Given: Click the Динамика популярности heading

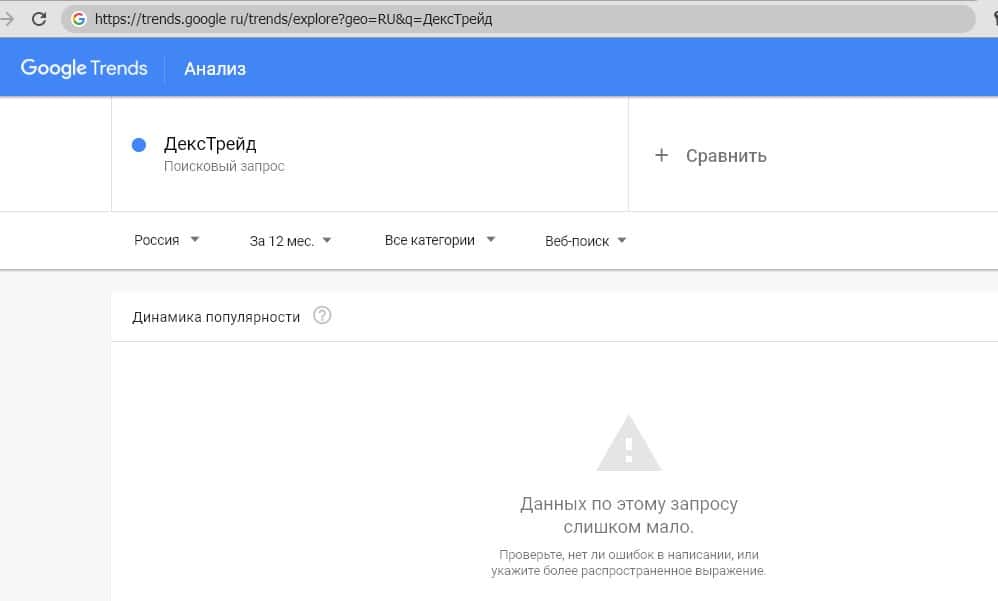Looking at the screenshot, I should tap(216, 316).
